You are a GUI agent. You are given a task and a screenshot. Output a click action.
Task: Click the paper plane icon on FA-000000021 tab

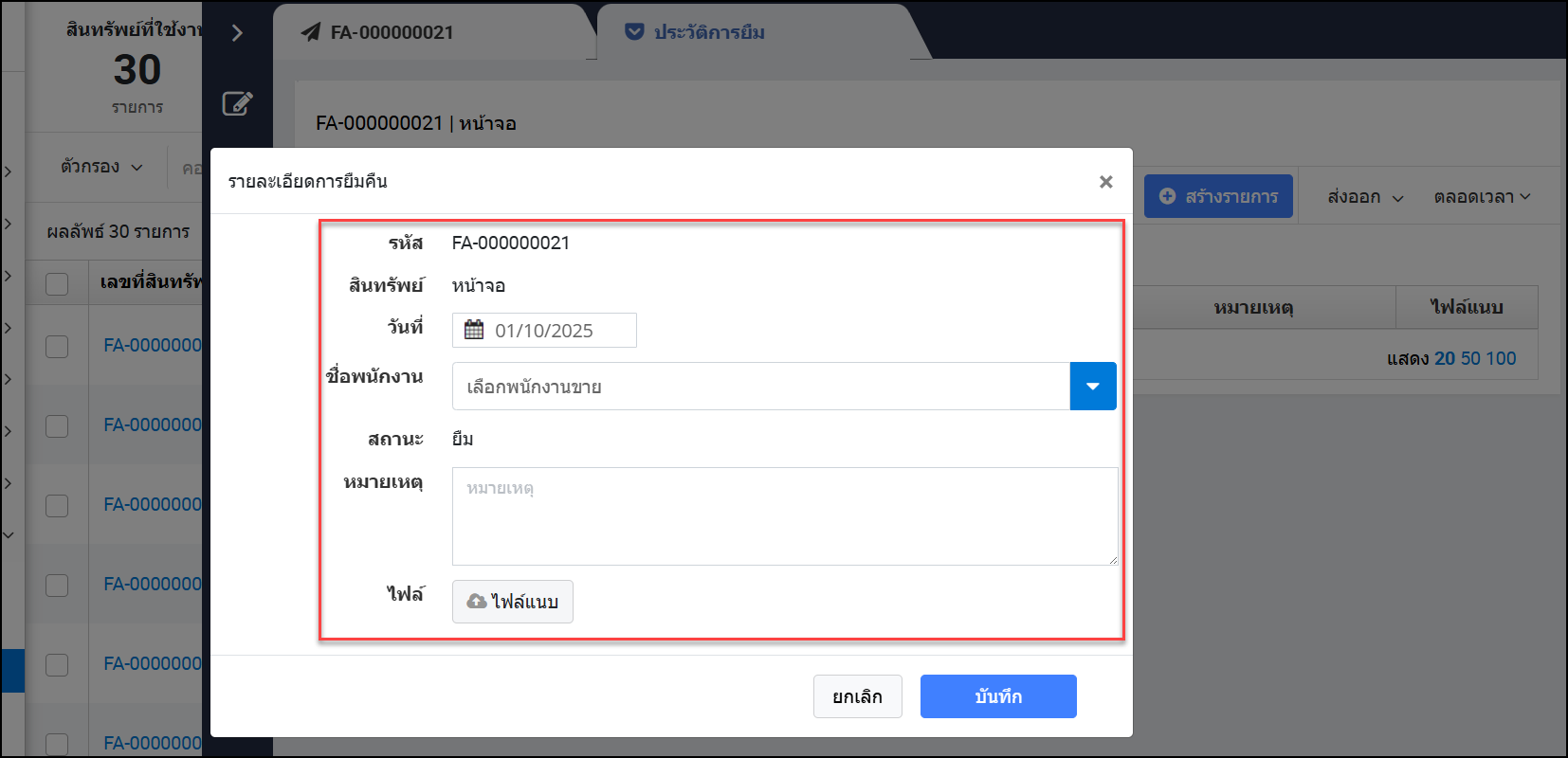311,32
